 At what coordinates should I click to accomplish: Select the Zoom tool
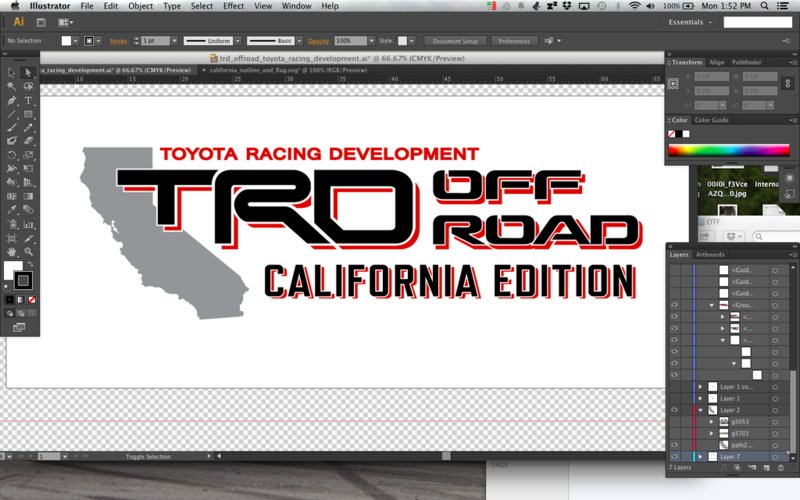[28, 252]
